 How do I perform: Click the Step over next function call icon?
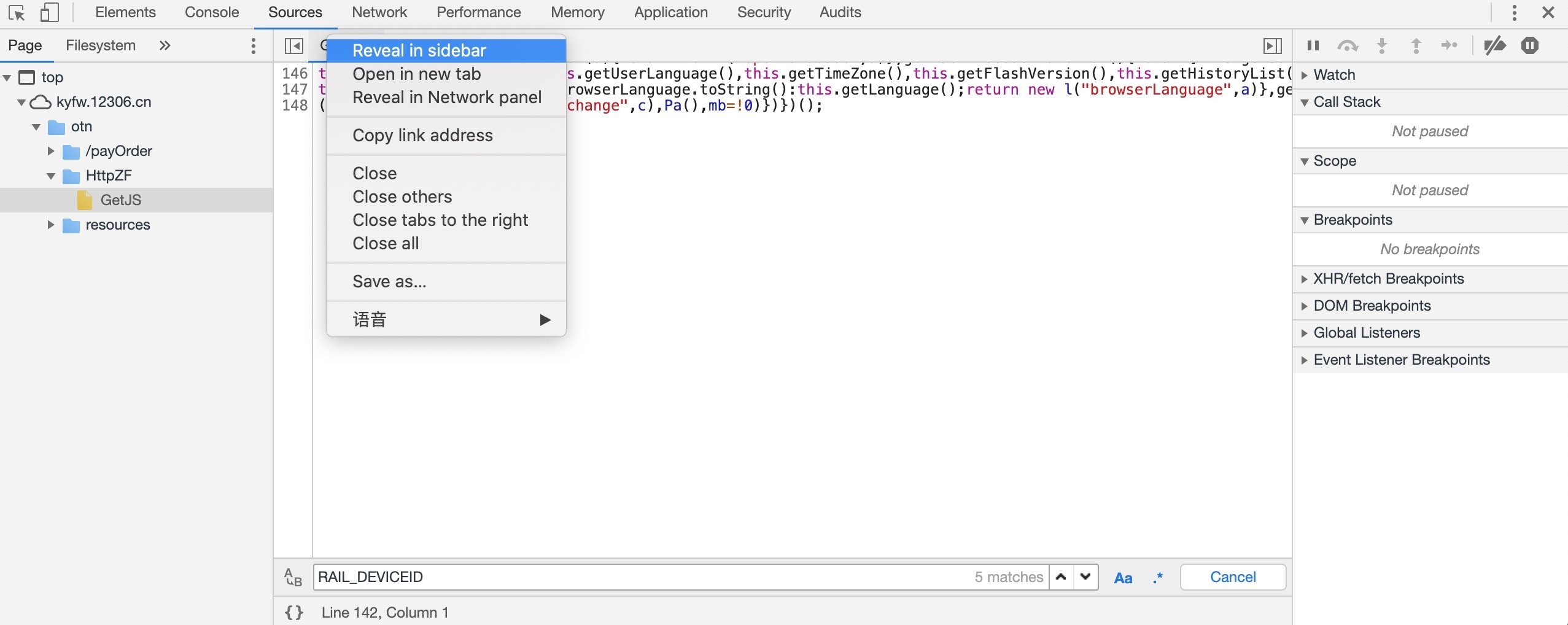[x=1346, y=45]
